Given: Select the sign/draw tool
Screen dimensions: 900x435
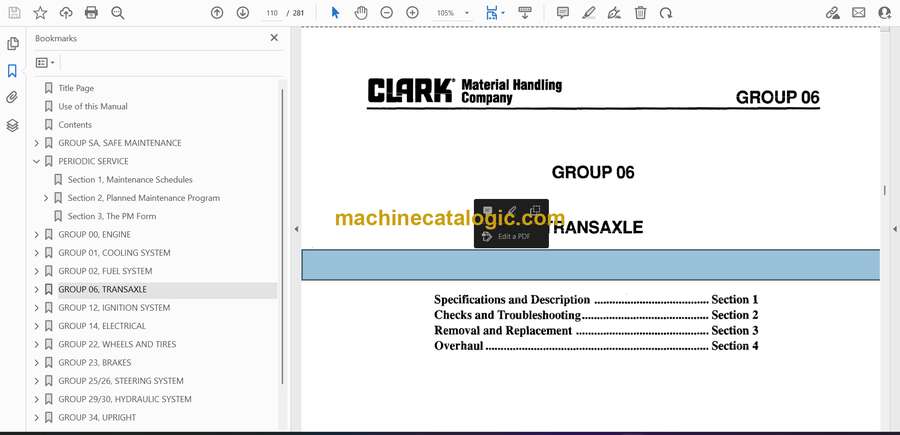Looking at the screenshot, I should [x=614, y=13].
